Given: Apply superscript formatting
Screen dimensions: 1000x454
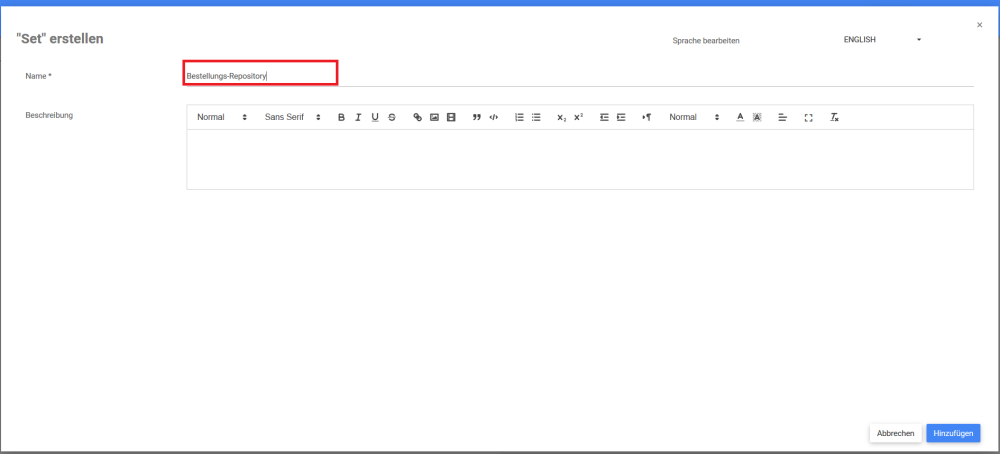Looking at the screenshot, I should point(578,117).
